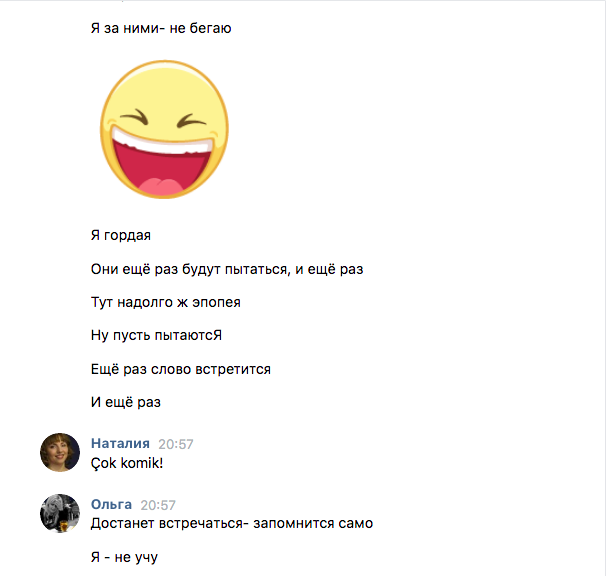606x576 pixels.
Task: Select the message 'Ещё раз слово встретится'
Action: tap(181, 369)
